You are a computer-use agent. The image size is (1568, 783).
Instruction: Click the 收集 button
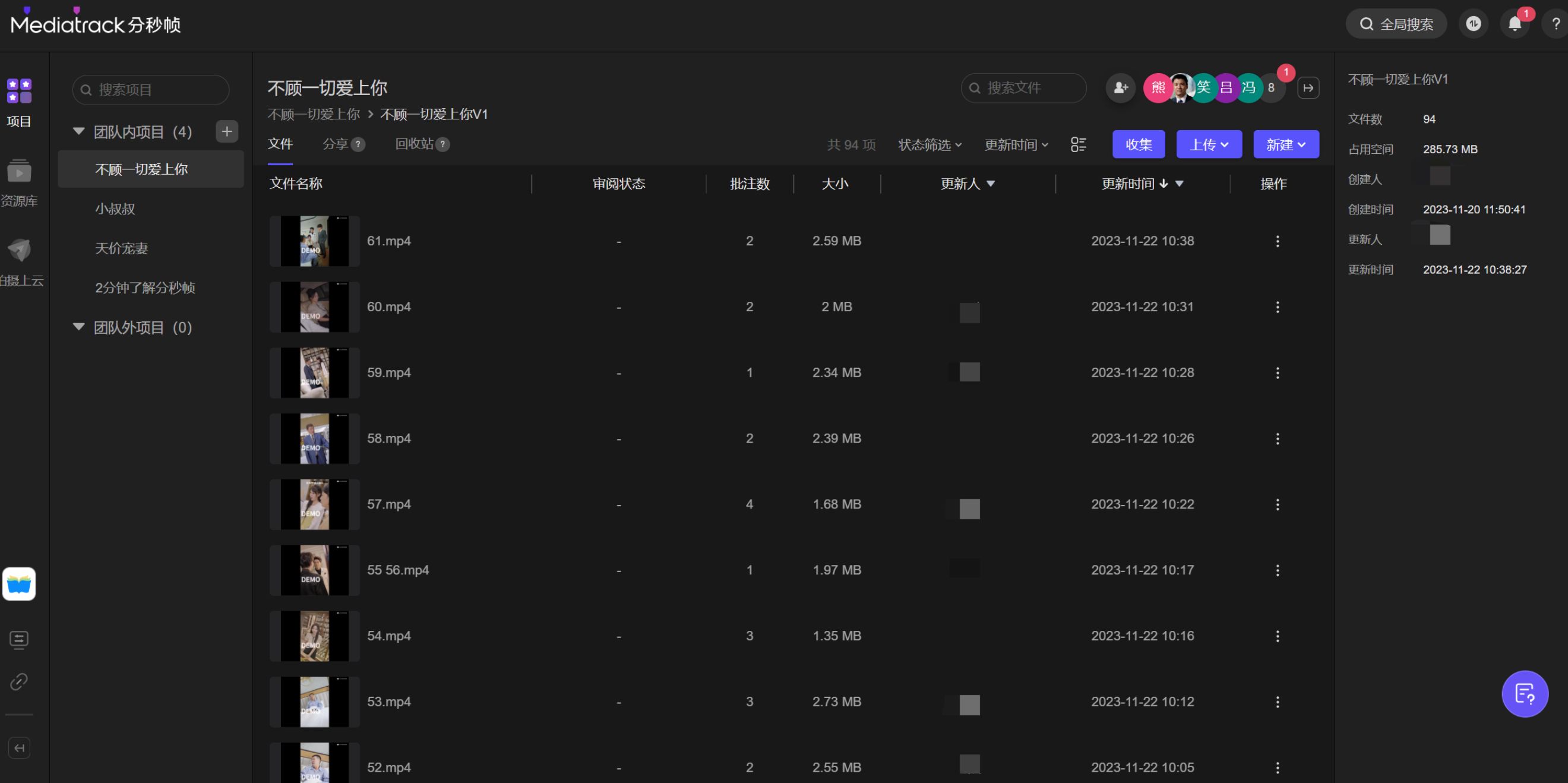click(x=1138, y=144)
